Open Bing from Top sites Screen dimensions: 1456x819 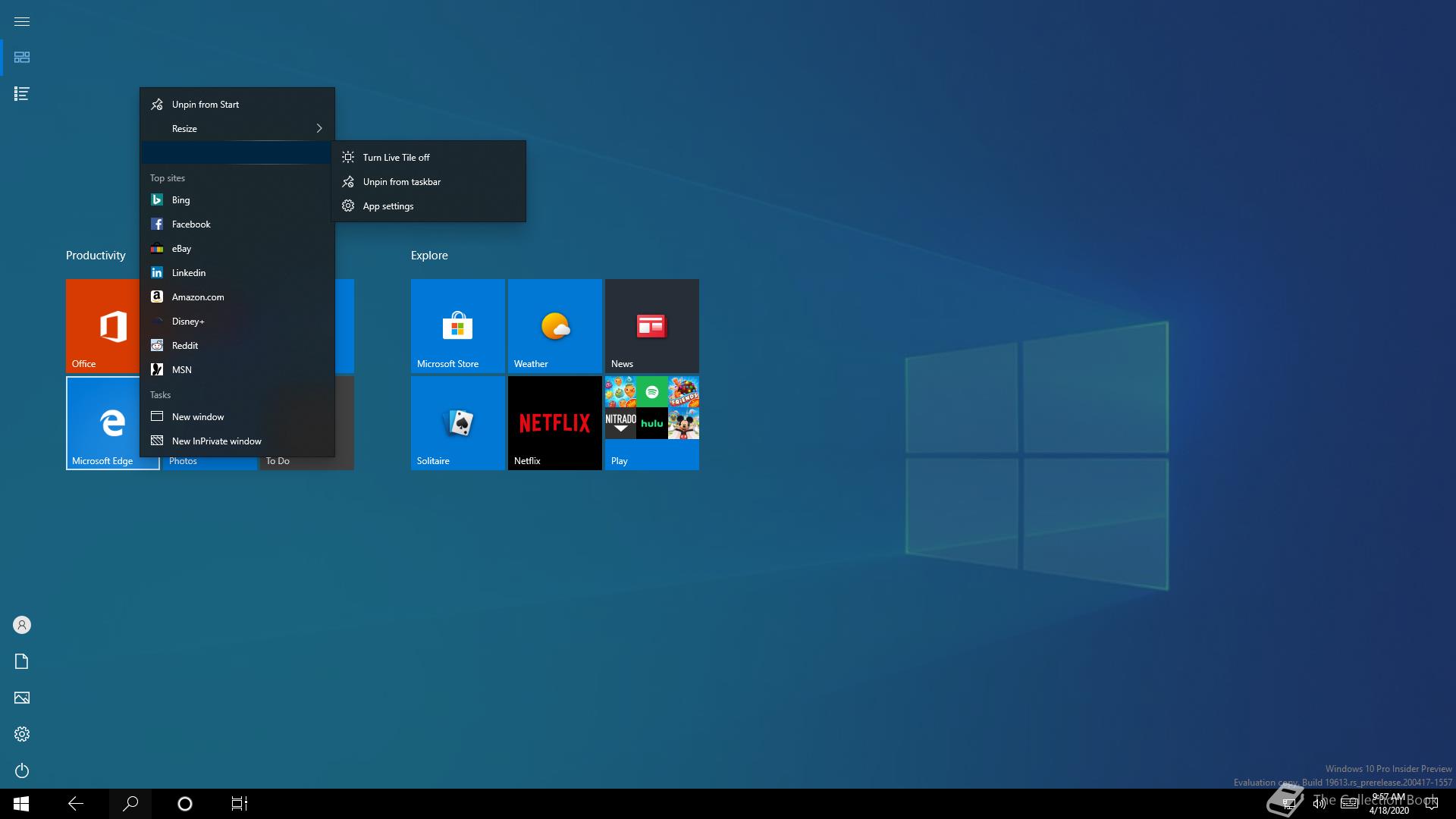click(x=237, y=200)
